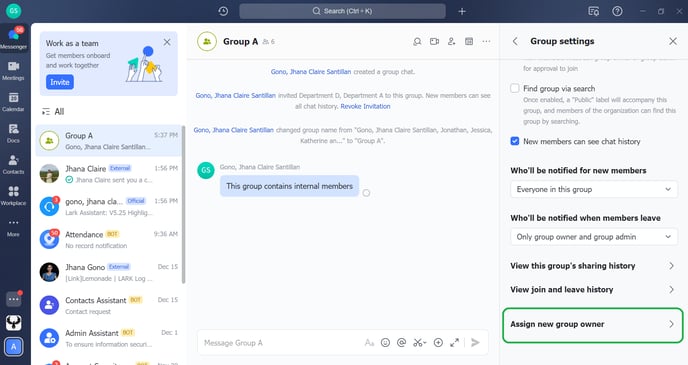Open Workplace from the sidebar
Screen dimensions: 688x365
click(x=13, y=196)
